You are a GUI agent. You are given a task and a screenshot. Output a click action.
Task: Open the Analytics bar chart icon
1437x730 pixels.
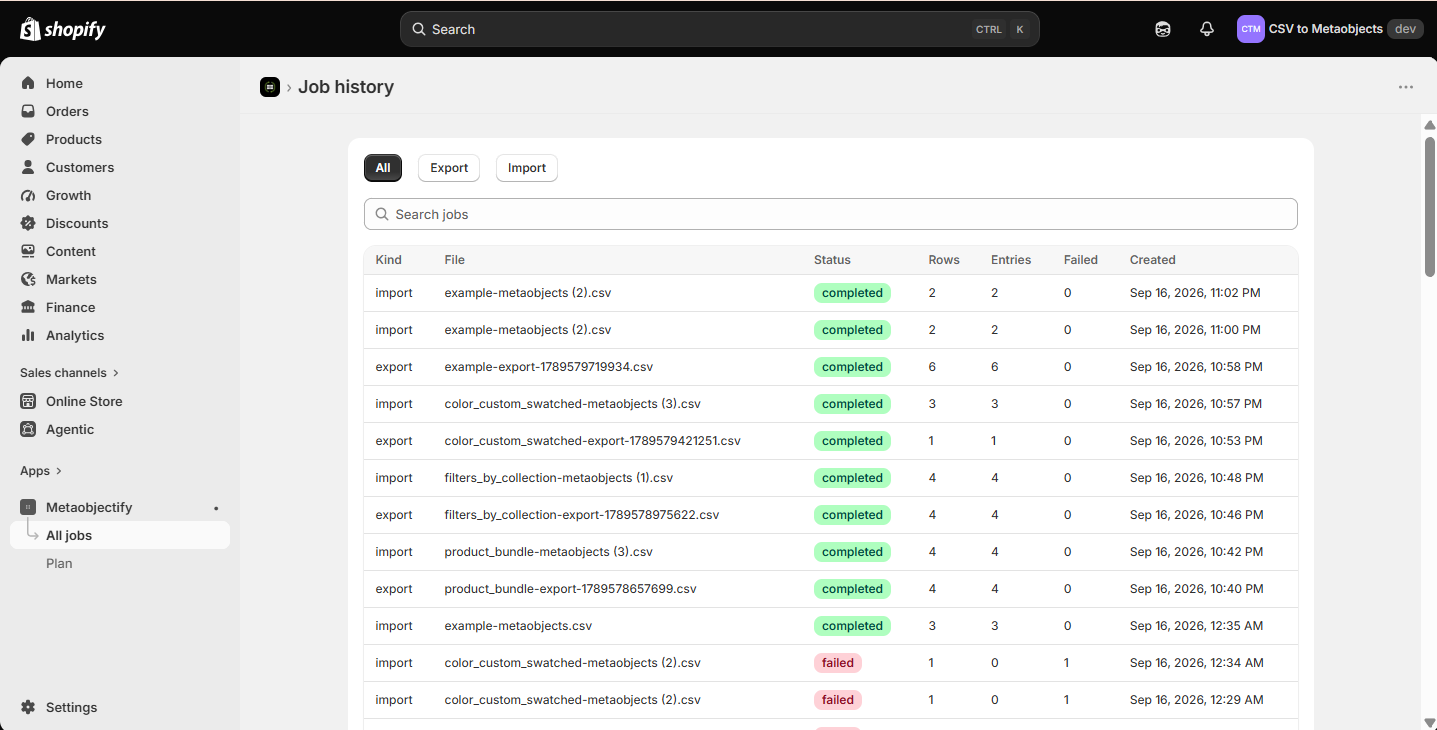[28, 335]
